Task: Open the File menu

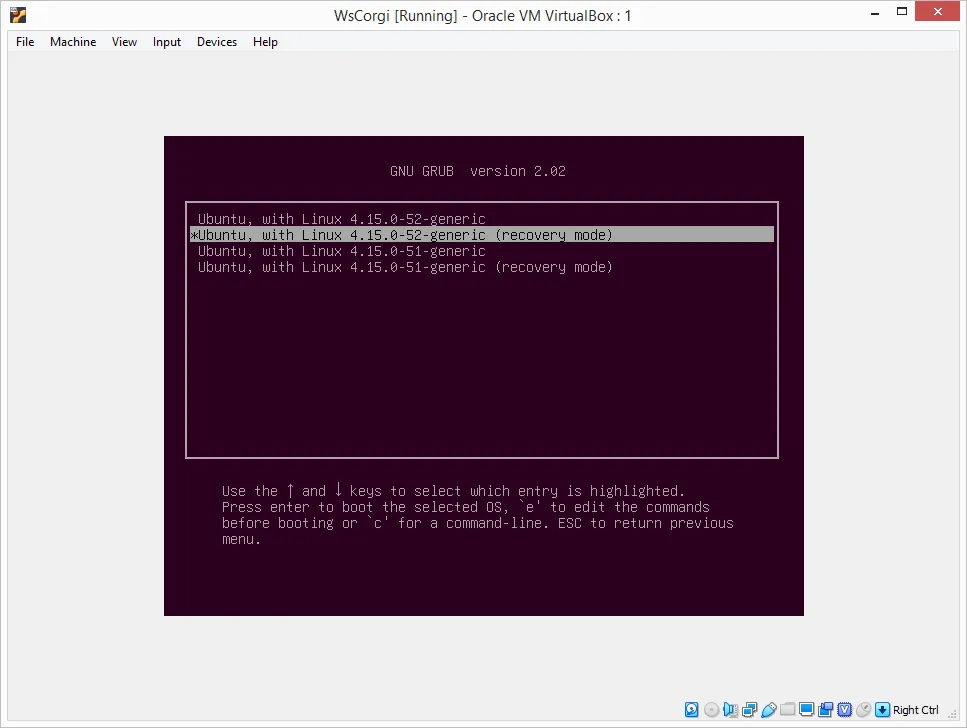Action: (x=25, y=41)
